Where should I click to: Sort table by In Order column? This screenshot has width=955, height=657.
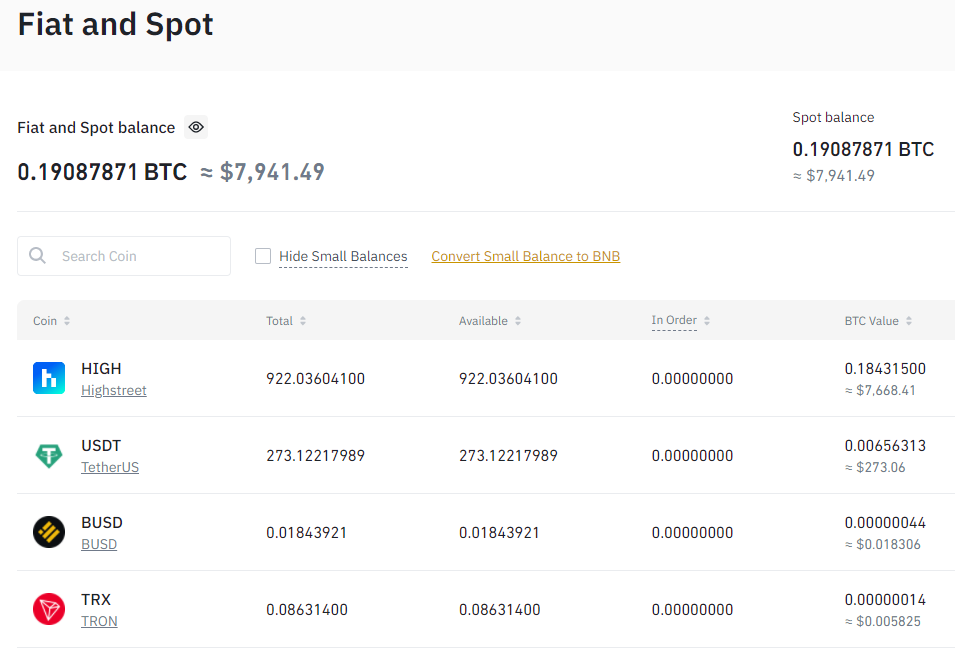tap(680, 320)
